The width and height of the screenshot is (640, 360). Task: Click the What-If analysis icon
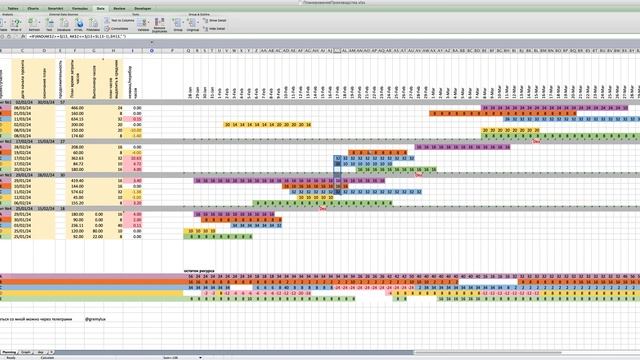tap(16, 23)
